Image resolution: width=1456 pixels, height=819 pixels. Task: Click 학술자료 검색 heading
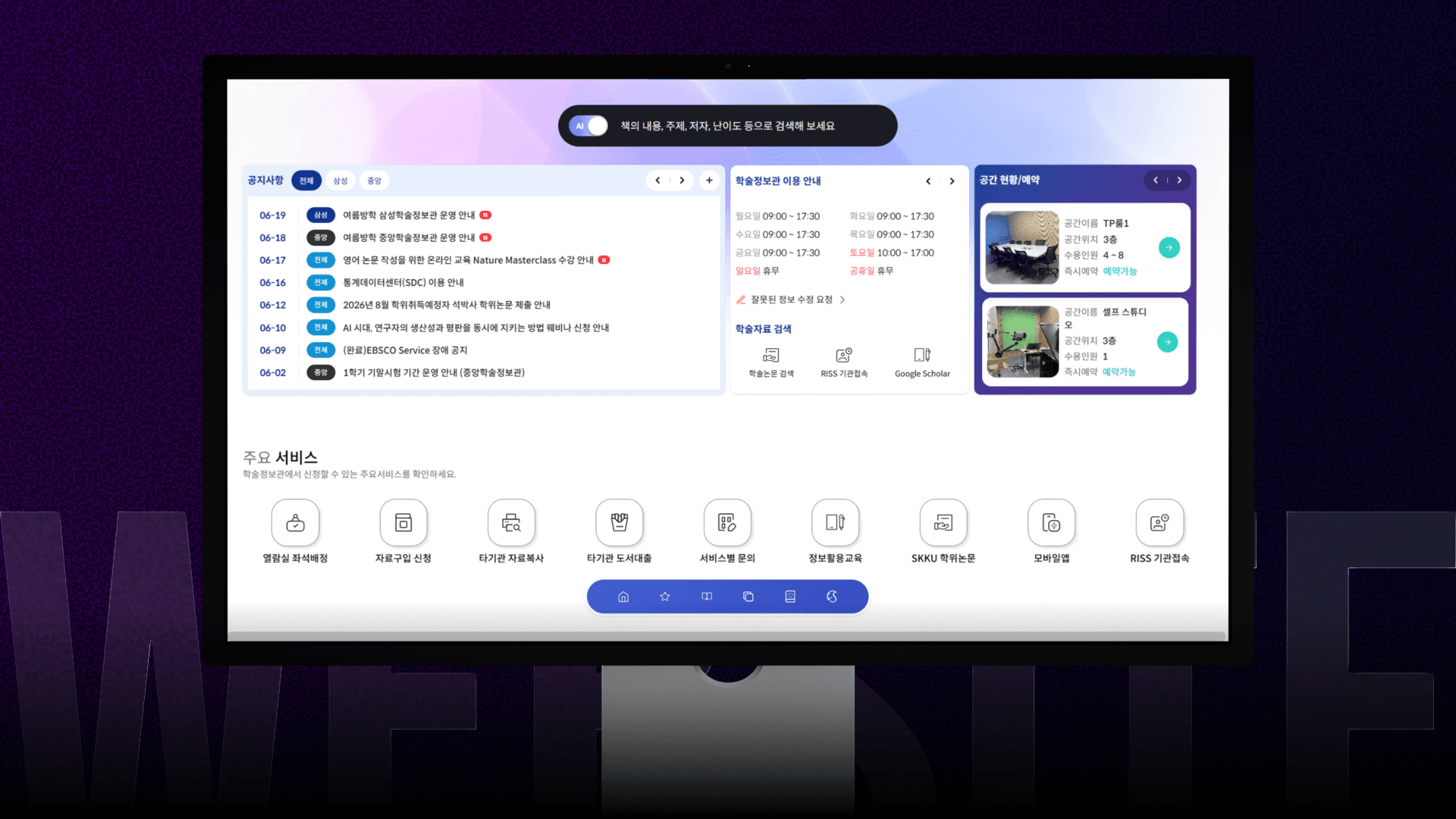tap(763, 329)
